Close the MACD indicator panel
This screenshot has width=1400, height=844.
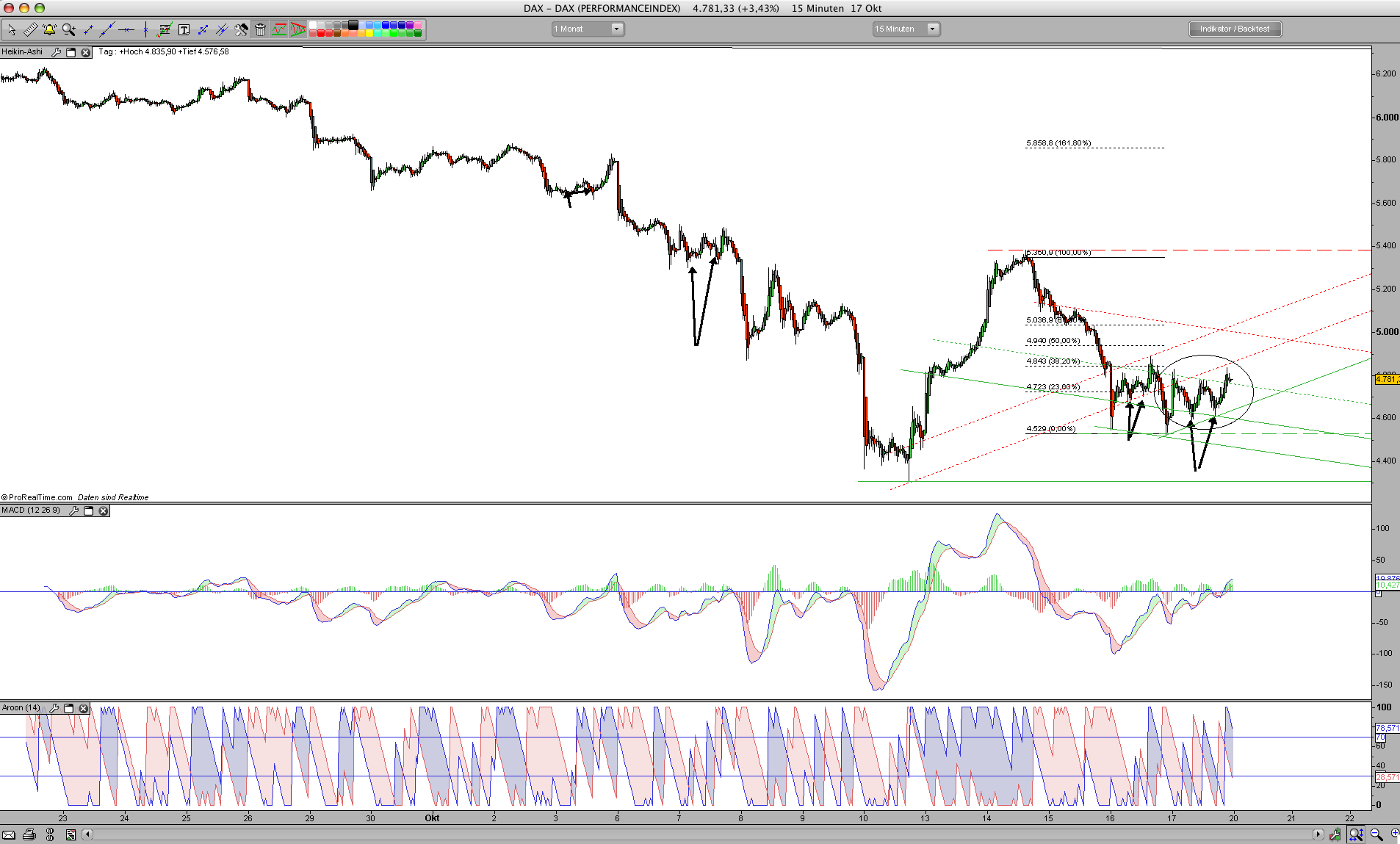(103, 511)
